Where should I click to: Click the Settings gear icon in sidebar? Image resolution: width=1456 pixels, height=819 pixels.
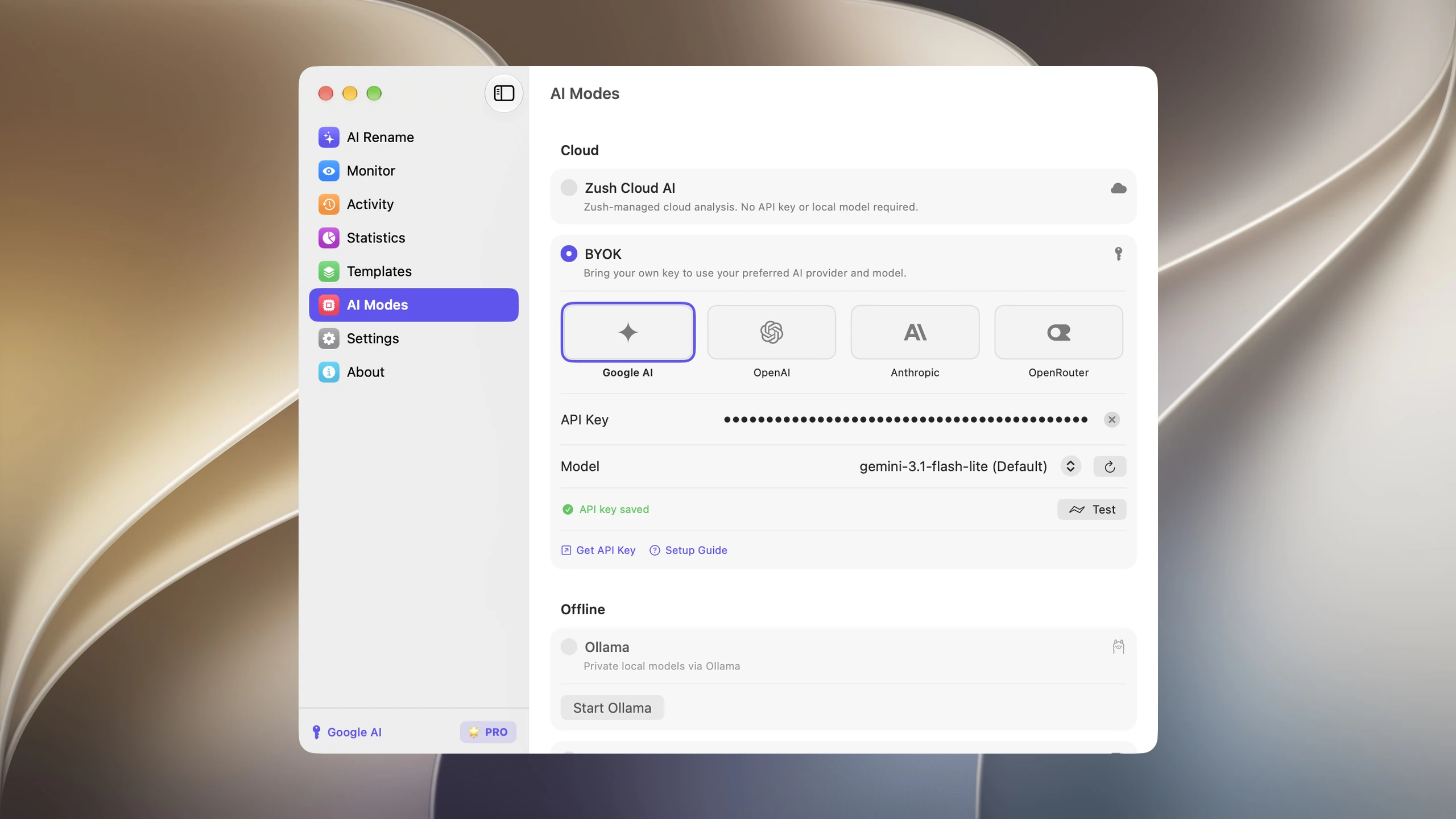tap(329, 338)
